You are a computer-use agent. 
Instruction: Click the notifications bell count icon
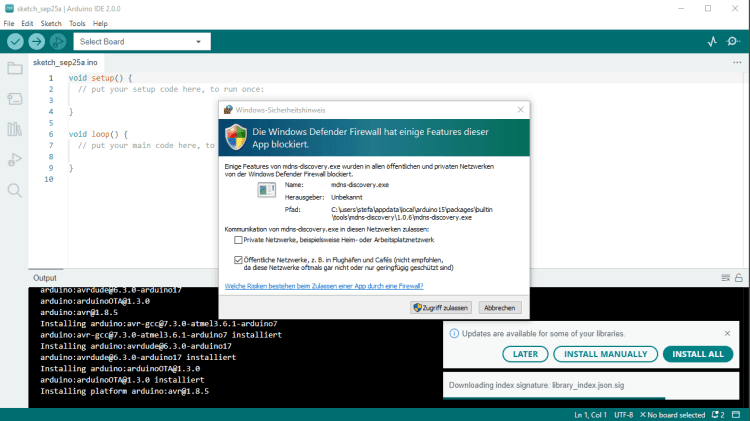coord(718,415)
